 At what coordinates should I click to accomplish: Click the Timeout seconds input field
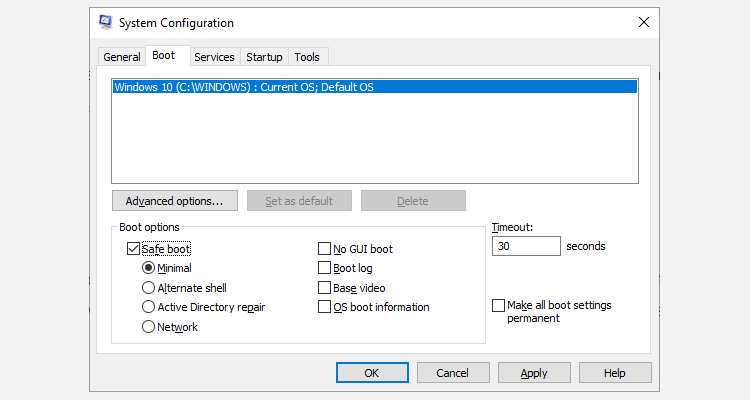click(x=526, y=246)
